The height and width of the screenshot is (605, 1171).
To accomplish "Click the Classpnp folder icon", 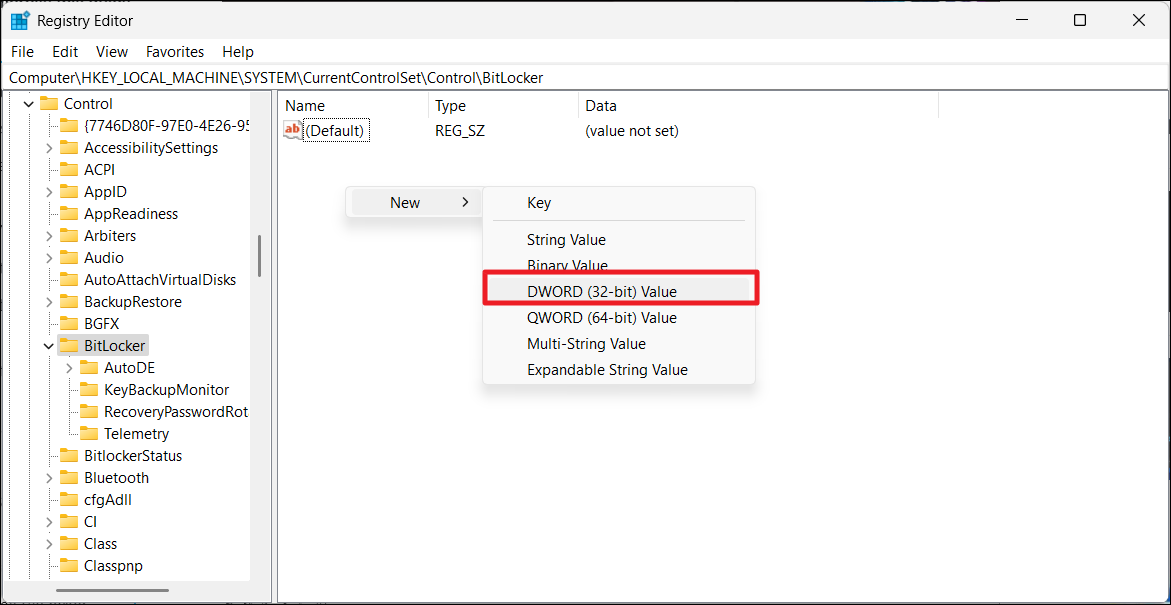I will click(69, 566).
